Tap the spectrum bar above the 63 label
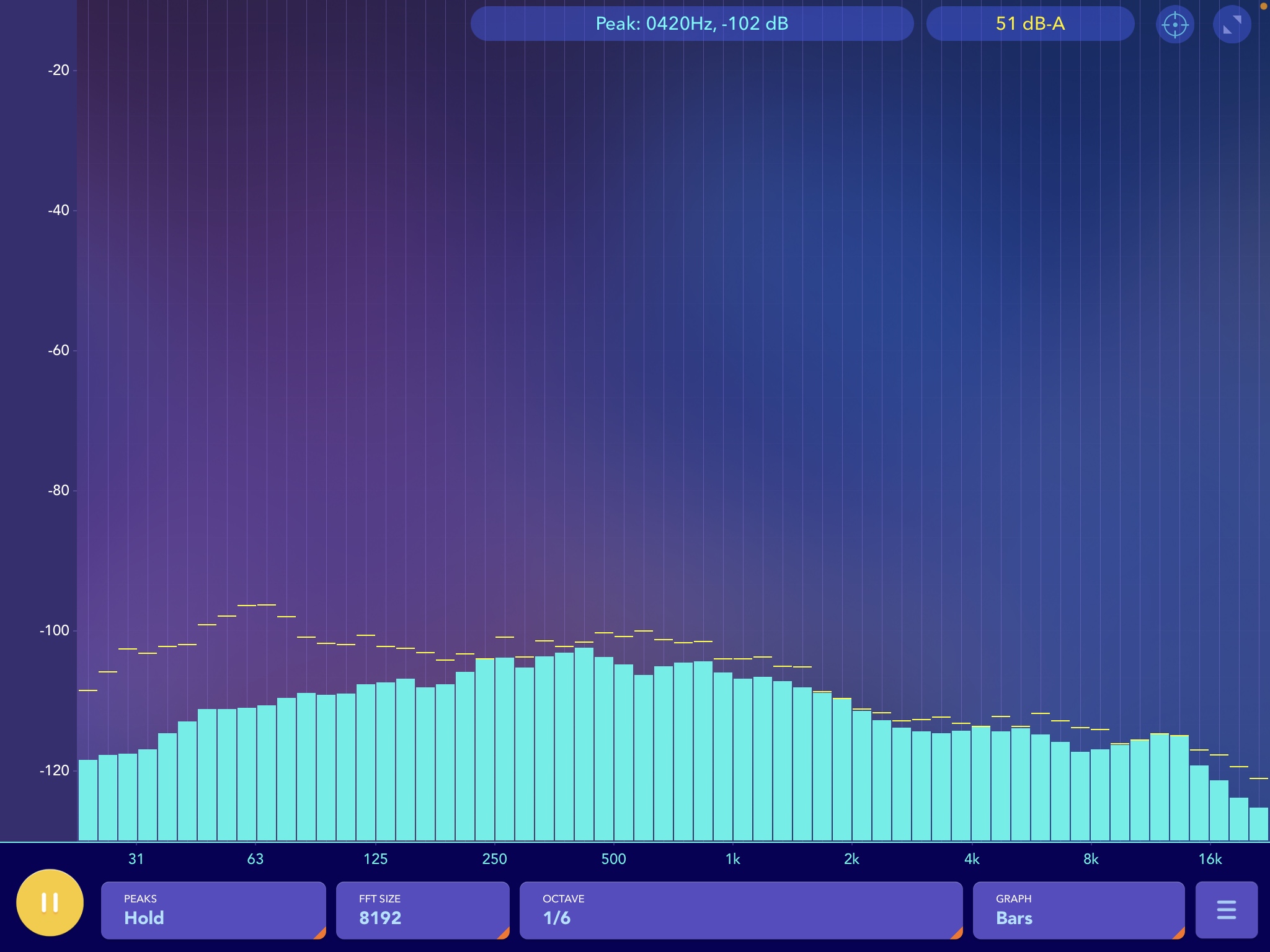Viewport: 1270px width, 952px height. point(247,774)
